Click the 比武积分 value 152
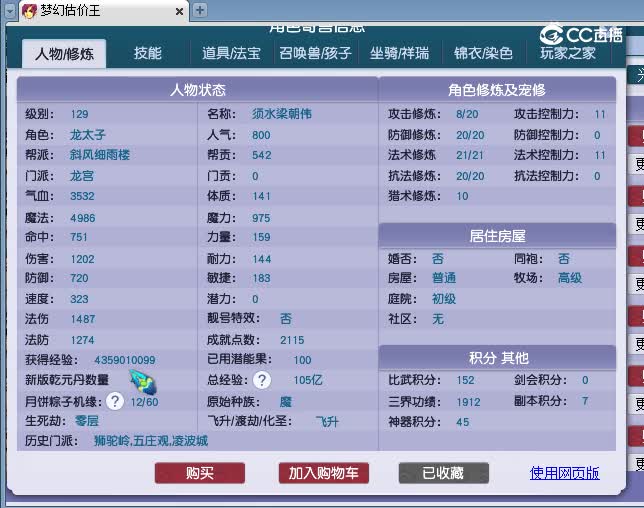Image resolution: width=644 pixels, height=508 pixels. 465,380
